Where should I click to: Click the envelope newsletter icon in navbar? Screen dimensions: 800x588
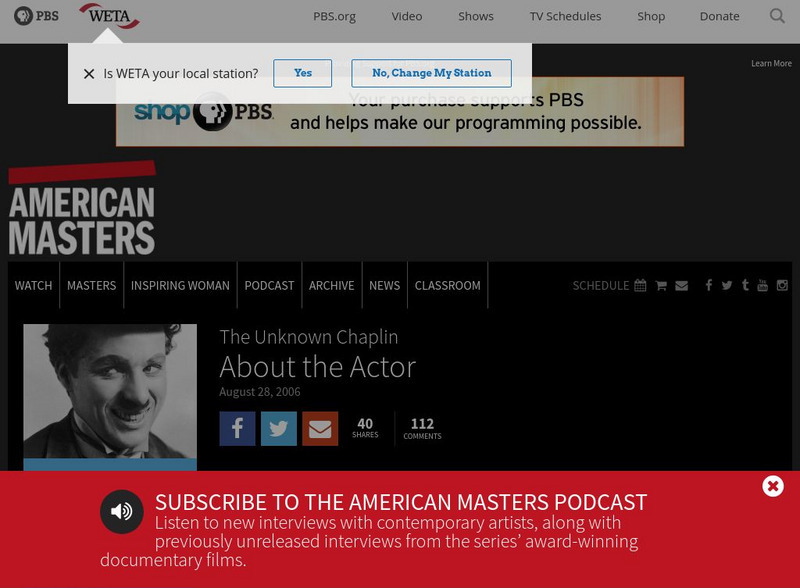(682, 285)
